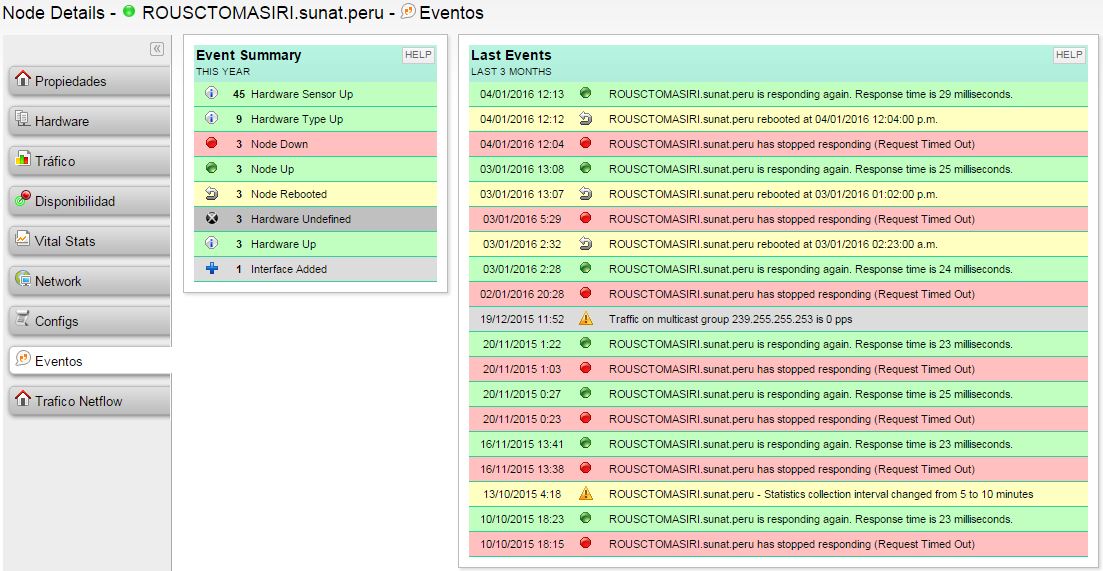Open the Propiedades sidebar tab

click(x=89, y=81)
